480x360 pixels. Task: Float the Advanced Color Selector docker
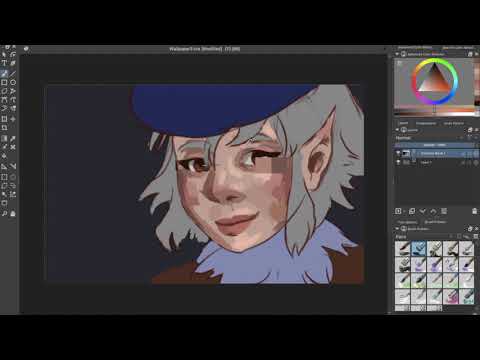(470, 54)
